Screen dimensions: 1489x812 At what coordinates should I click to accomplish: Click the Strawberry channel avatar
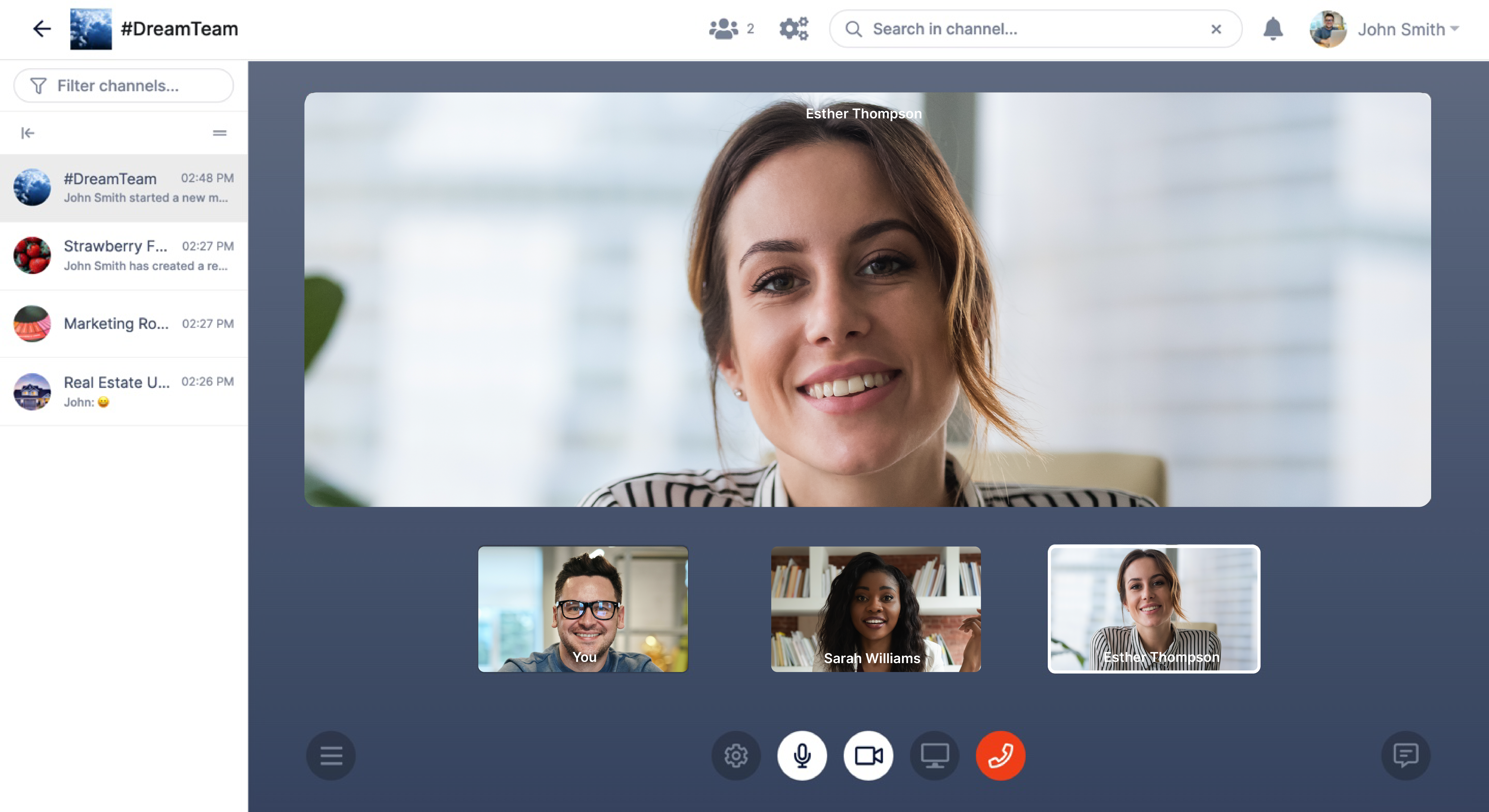(32, 255)
